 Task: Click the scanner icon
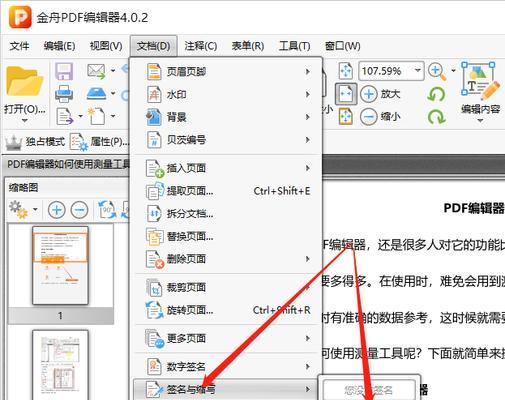click(x=96, y=93)
